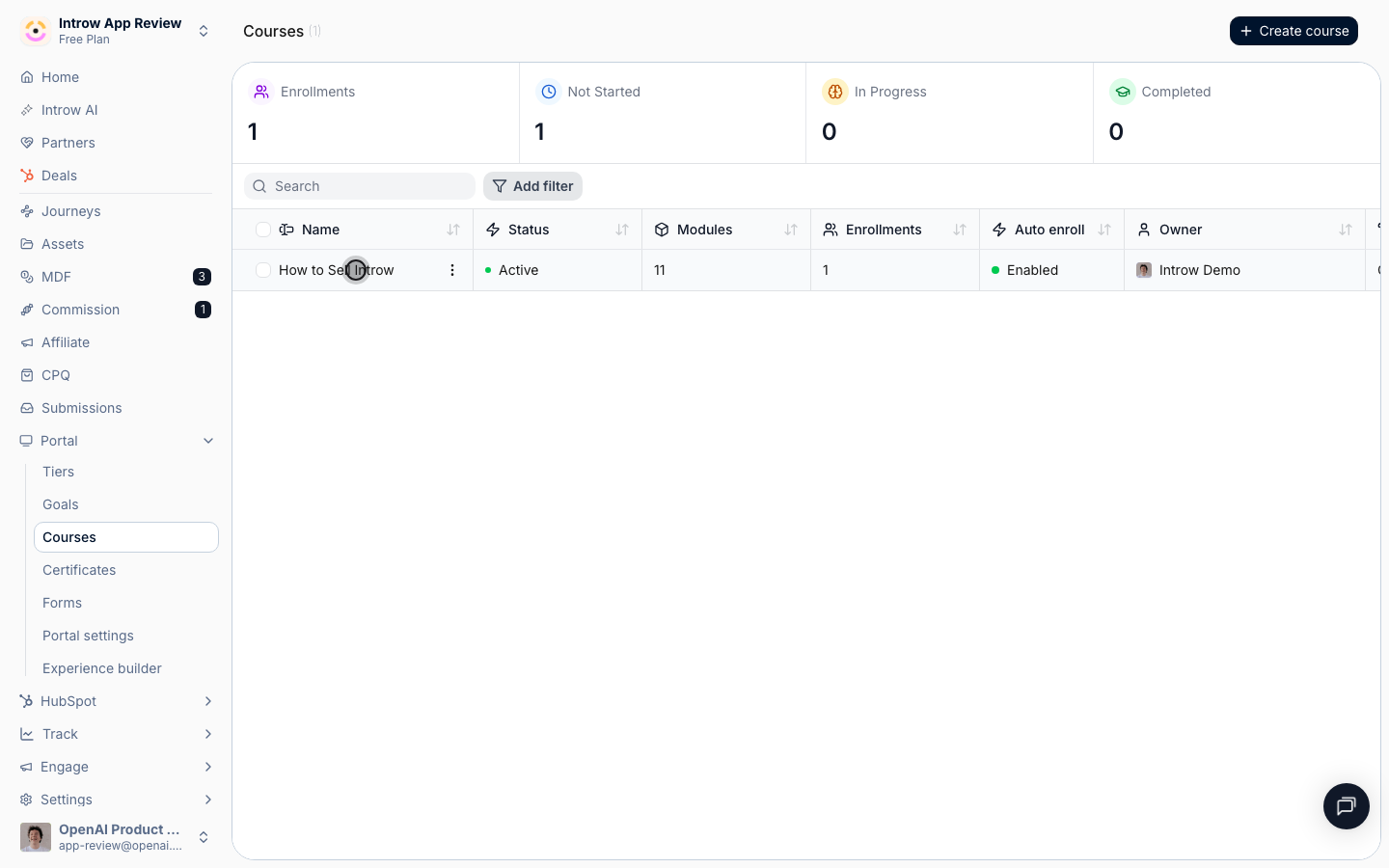Image resolution: width=1389 pixels, height=868 pixels.
Task: Expand the HubSpot section
Action: point(208,701)
